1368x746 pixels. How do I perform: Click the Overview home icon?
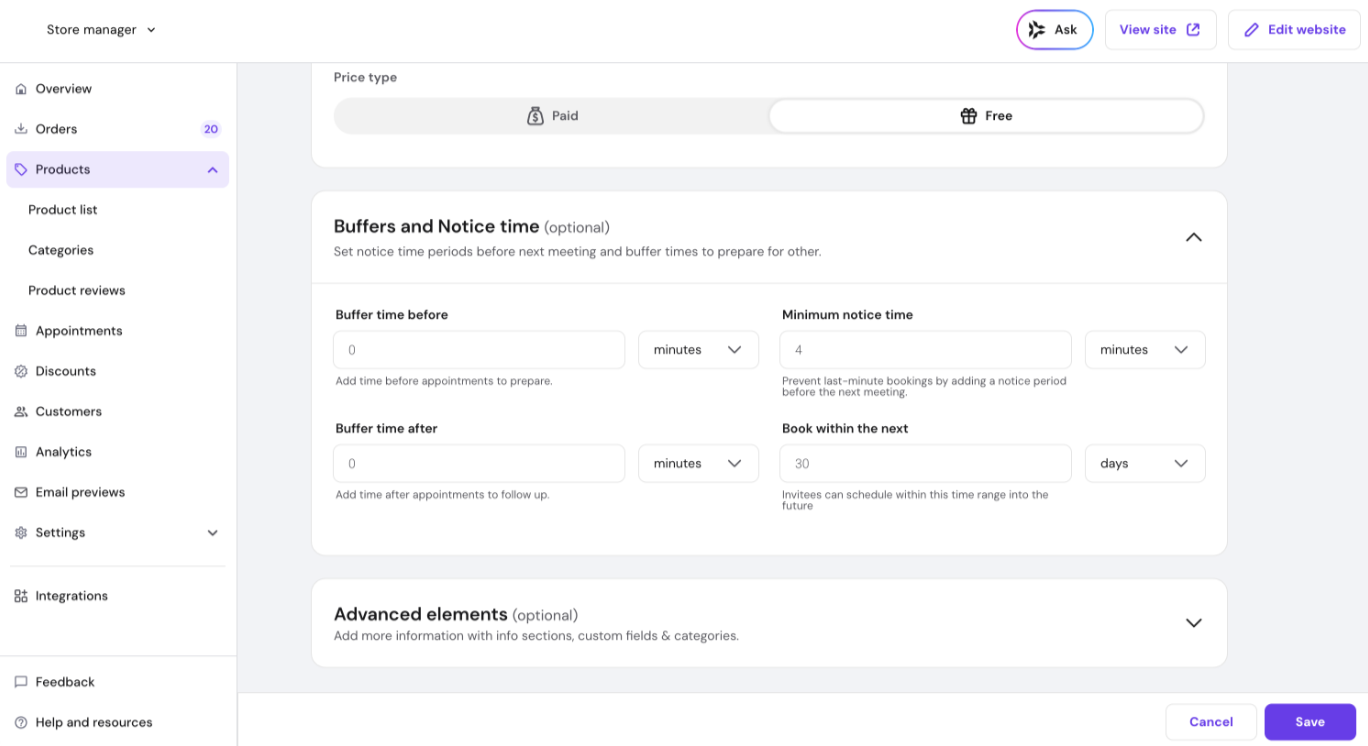click(21, 89)
